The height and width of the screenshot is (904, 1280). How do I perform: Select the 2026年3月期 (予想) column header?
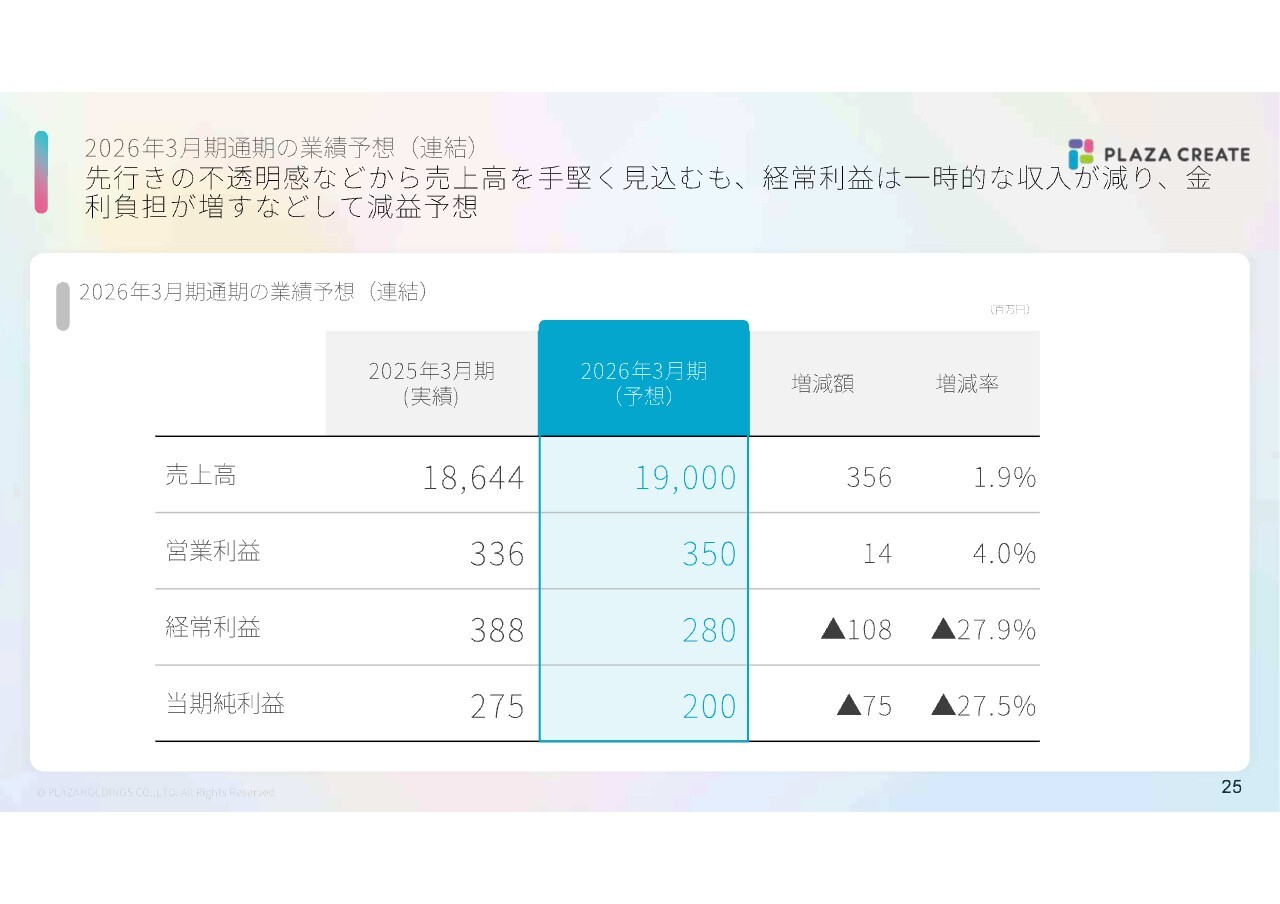click(x=643, y=383)
